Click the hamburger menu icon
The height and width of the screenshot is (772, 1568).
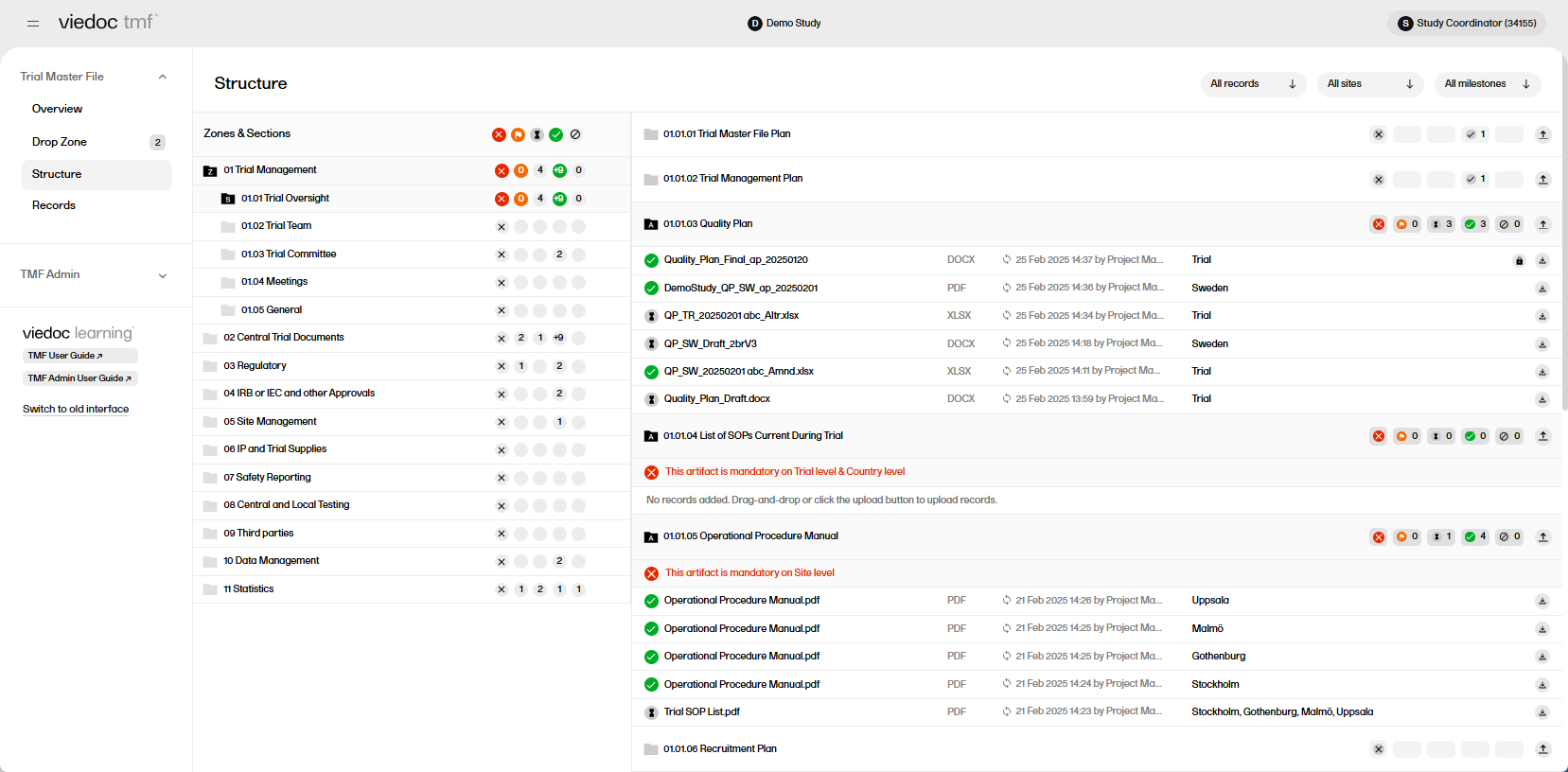tap(33, 23)
